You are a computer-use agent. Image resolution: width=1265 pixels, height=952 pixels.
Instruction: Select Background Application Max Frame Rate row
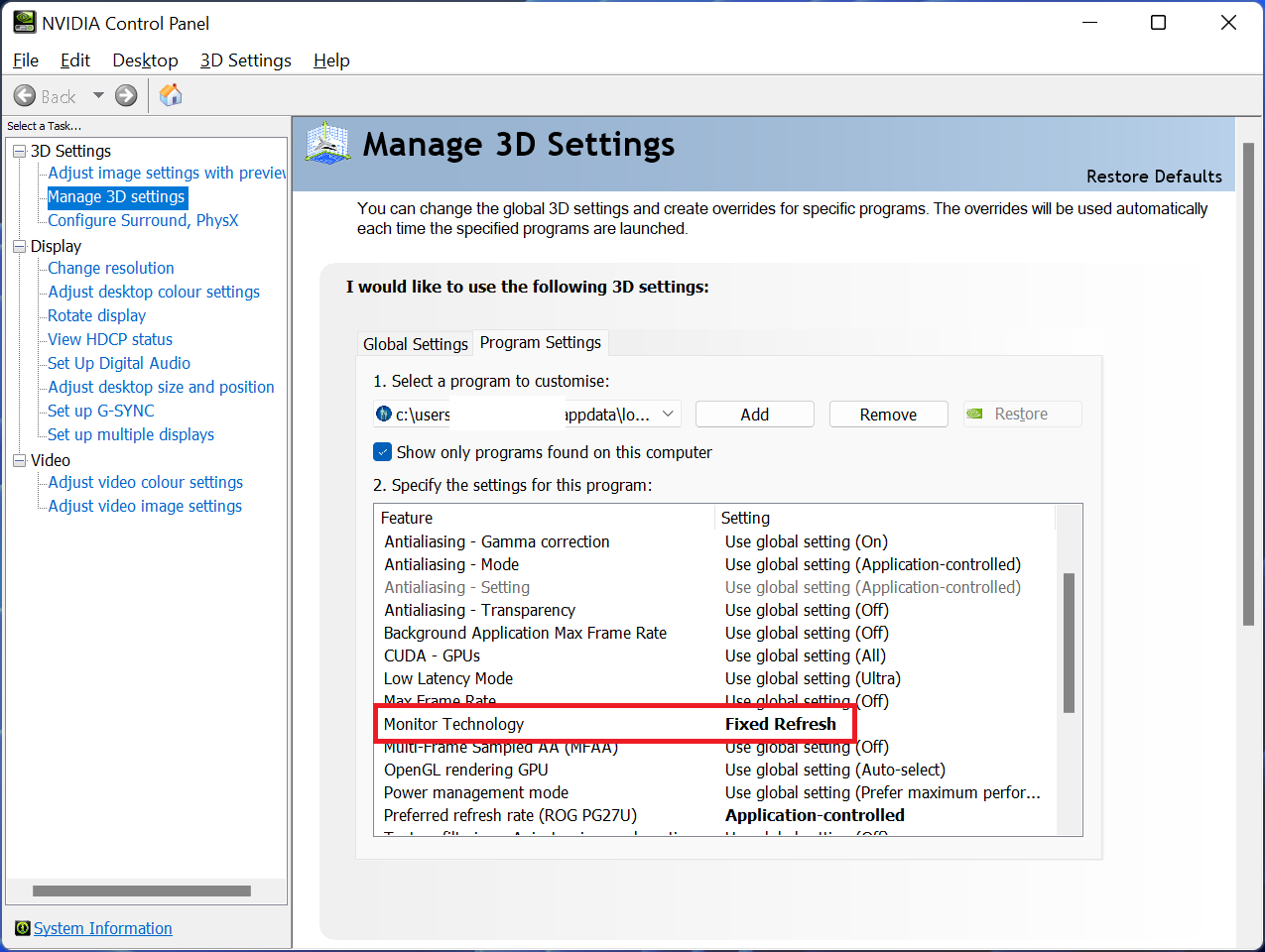tap(714, 633)
